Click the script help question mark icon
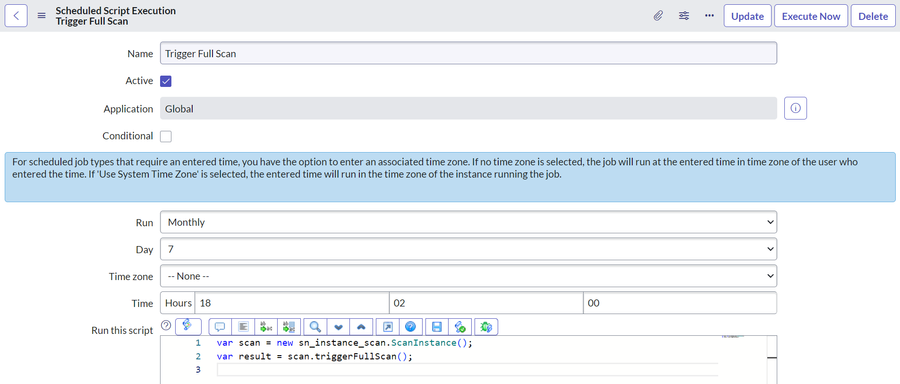Image resolution: width=900 pixels, height=384 pixels. point(166,325)
